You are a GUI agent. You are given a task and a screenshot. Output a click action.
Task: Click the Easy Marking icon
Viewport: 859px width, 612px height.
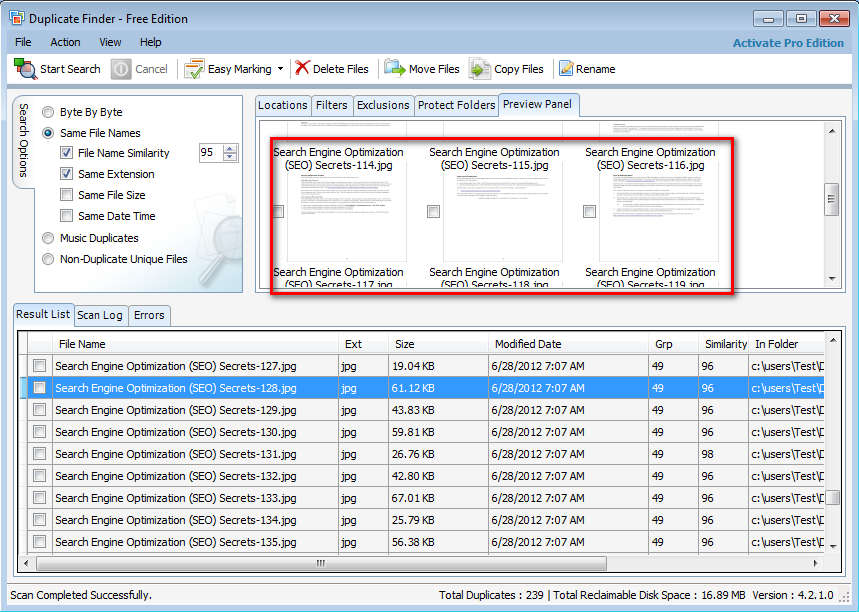pos(194,69)
